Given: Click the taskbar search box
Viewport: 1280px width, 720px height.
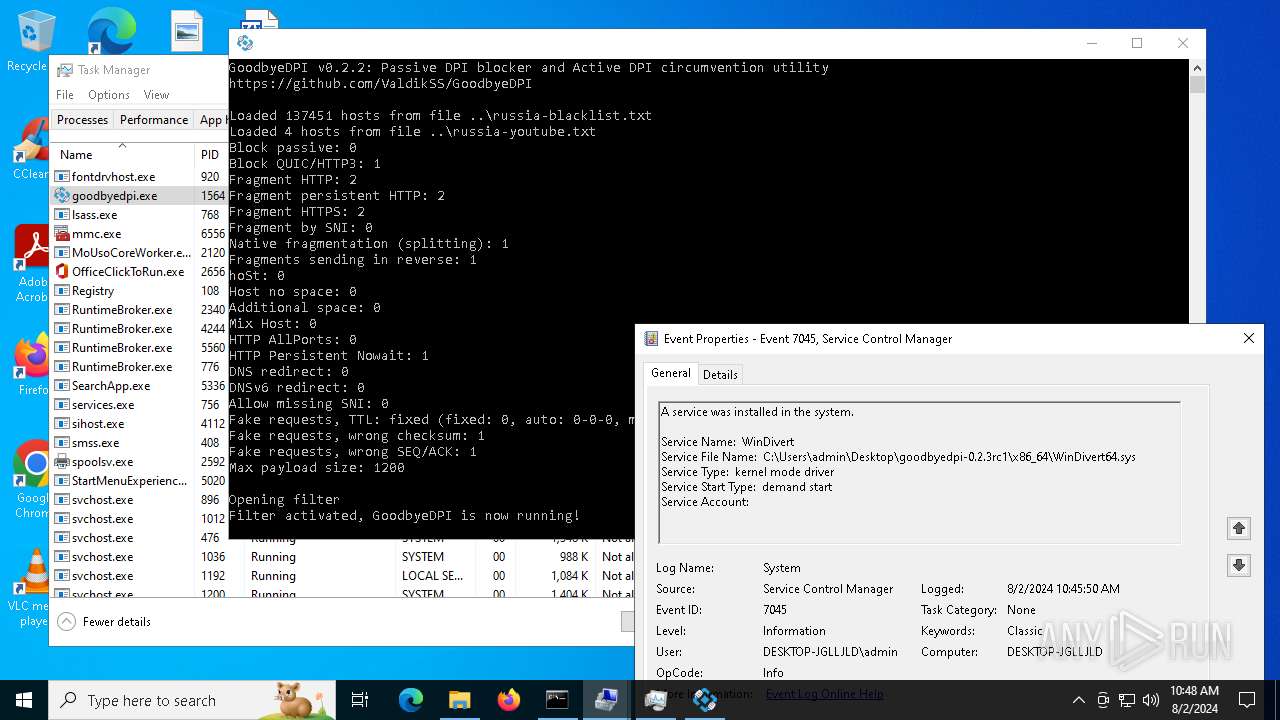Looking at the screenshot, I should pos(192,700).
